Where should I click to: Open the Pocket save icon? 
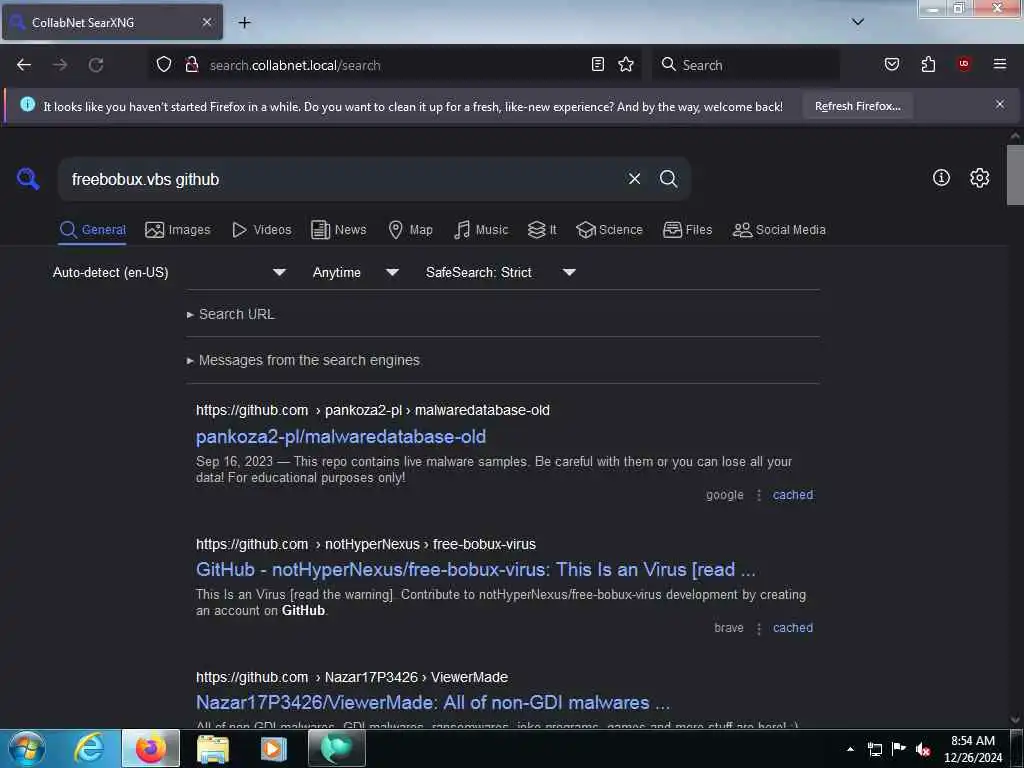891,64
